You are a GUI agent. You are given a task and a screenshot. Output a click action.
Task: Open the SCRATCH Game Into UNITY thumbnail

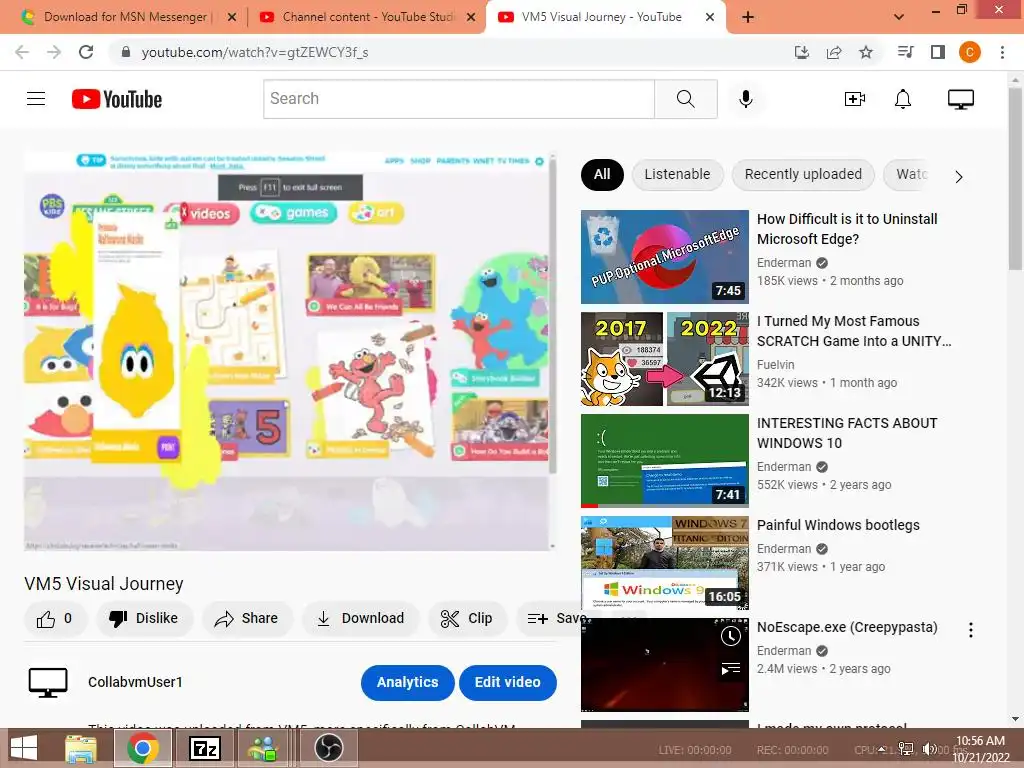pos(665,359)
